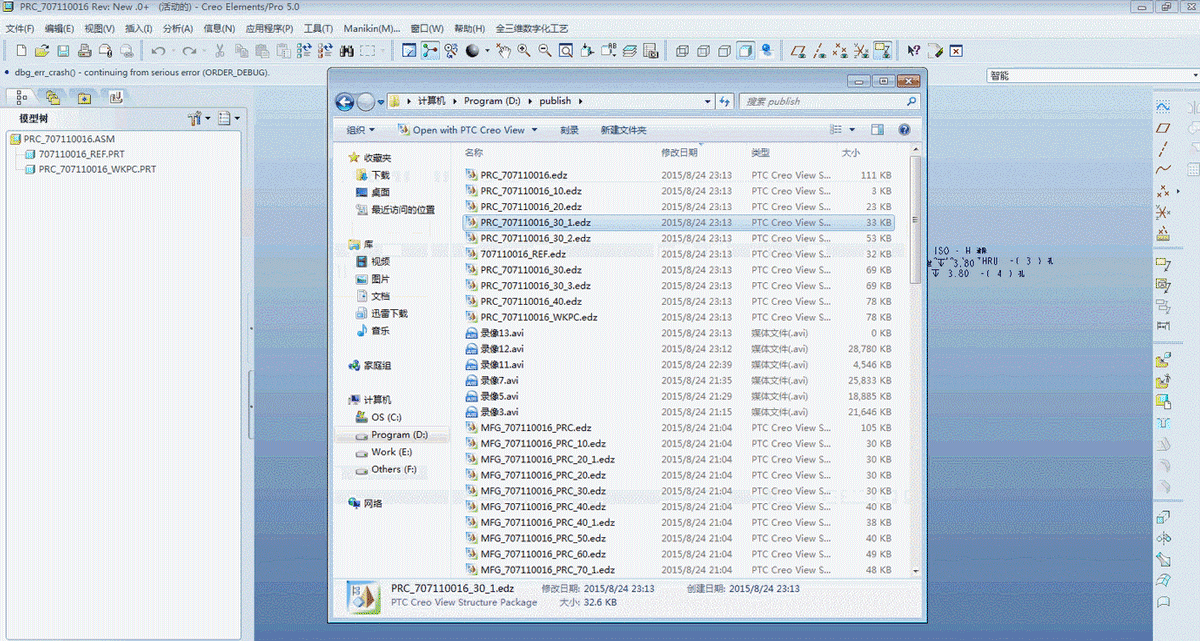
Task: Click the layers icon in Creo toolbar
Action: click(x=630, y=50)
